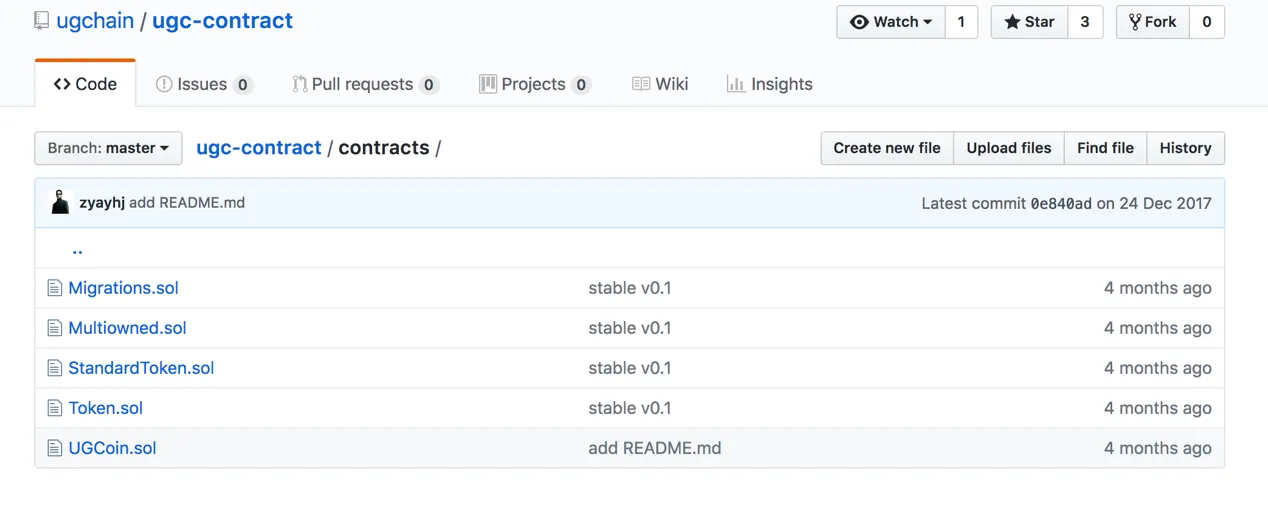View the stargazers count 3
The width and height of the screenshot is (1268, 510).
pos(1084,22)
